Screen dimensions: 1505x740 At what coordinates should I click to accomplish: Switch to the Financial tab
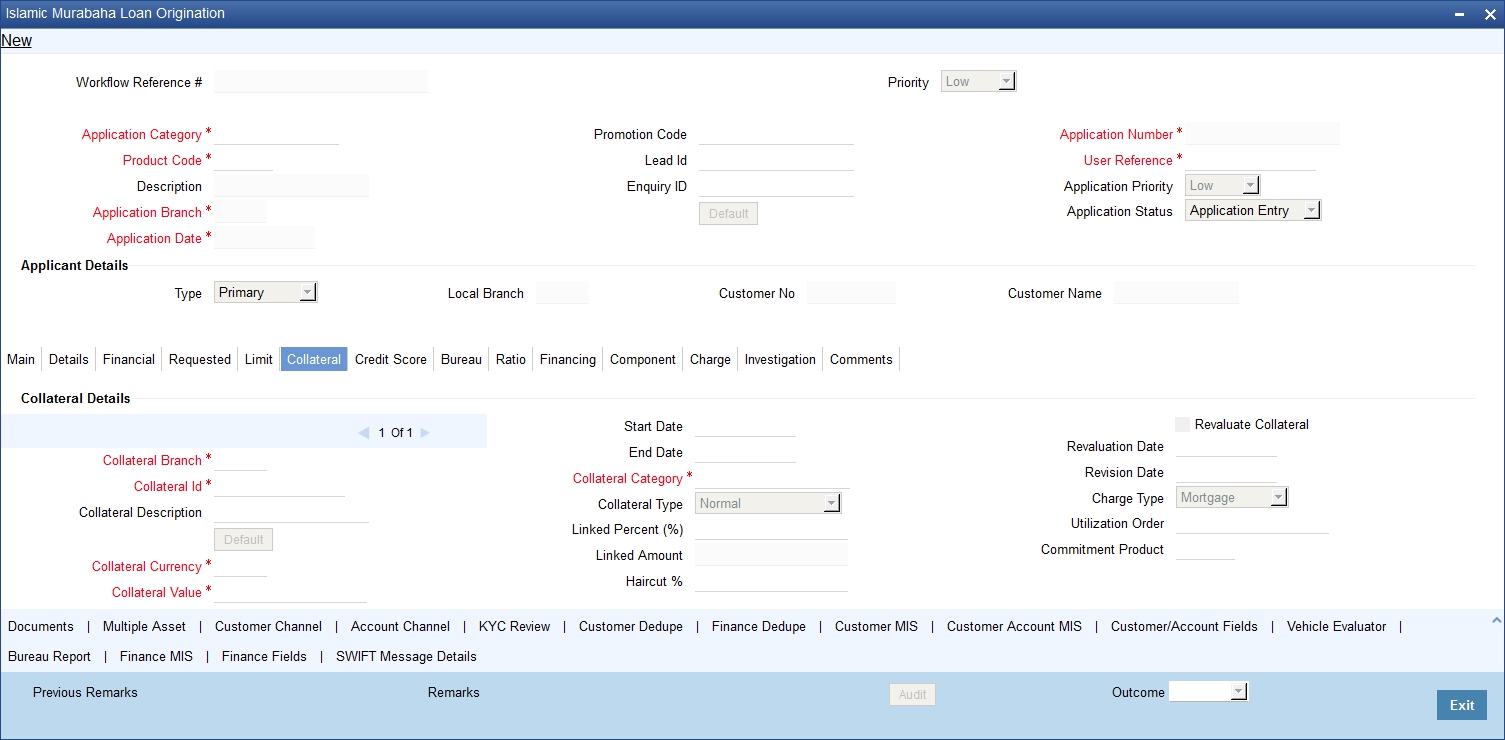point(129,359)
